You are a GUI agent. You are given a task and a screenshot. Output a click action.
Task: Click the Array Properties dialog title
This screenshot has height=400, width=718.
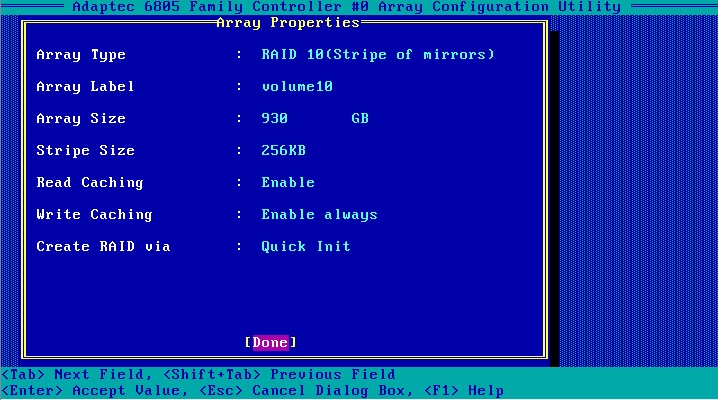(x=288, y=22)
